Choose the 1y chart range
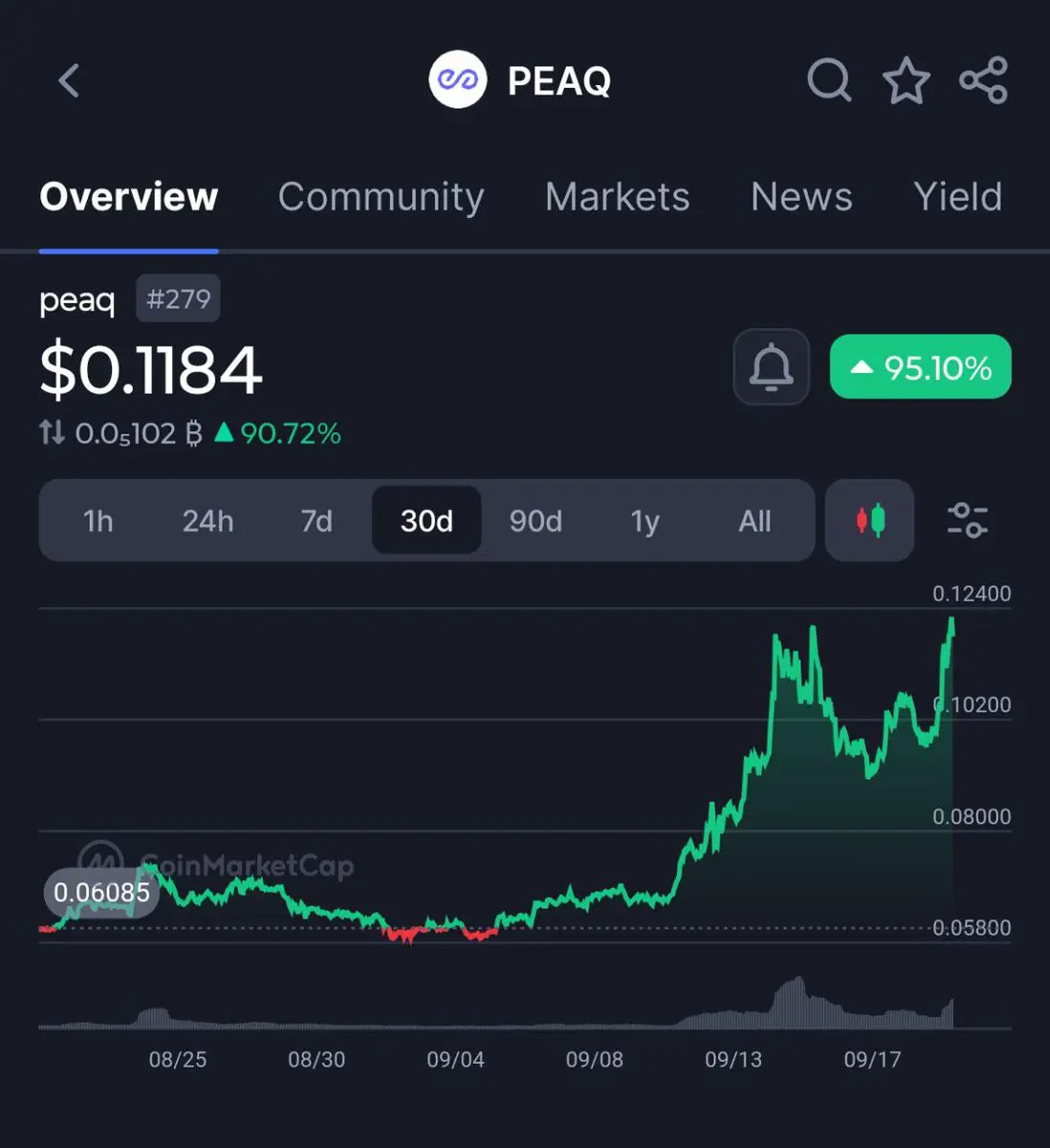 click(x=645, y=521)
